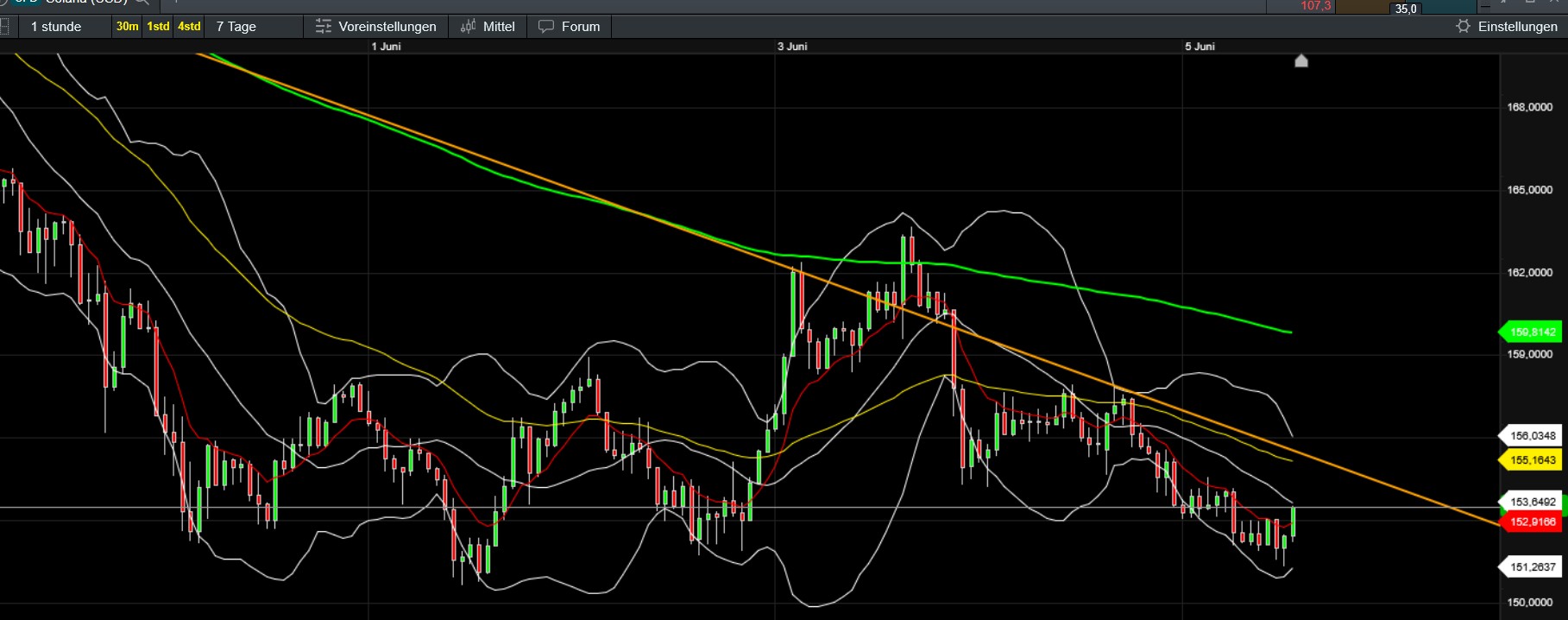Switch to the 4std interval
The height and width of the screenshot is (620, 1568).
coord(189,27)
